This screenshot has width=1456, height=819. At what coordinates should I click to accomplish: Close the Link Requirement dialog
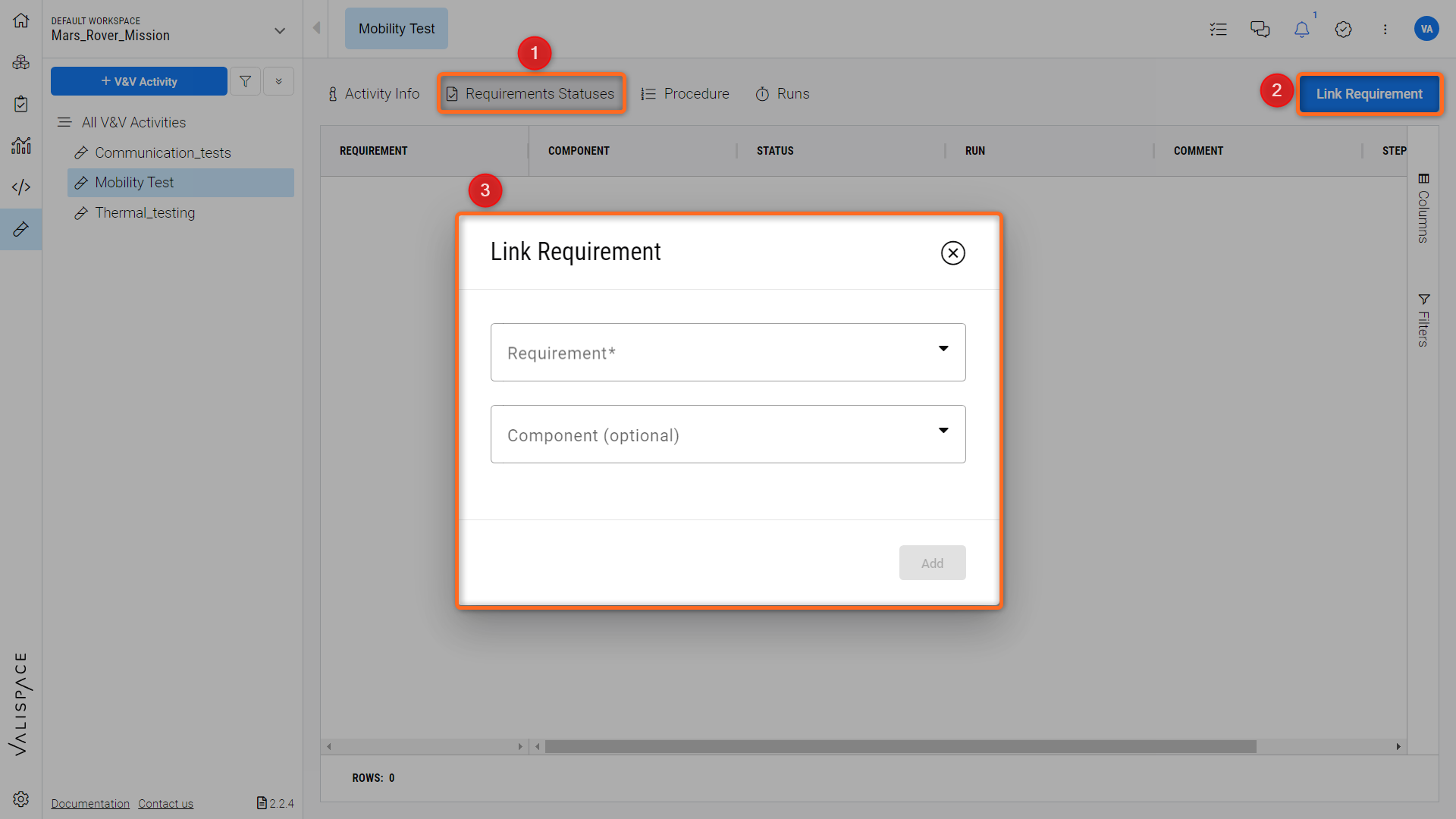tap(952, 253)
